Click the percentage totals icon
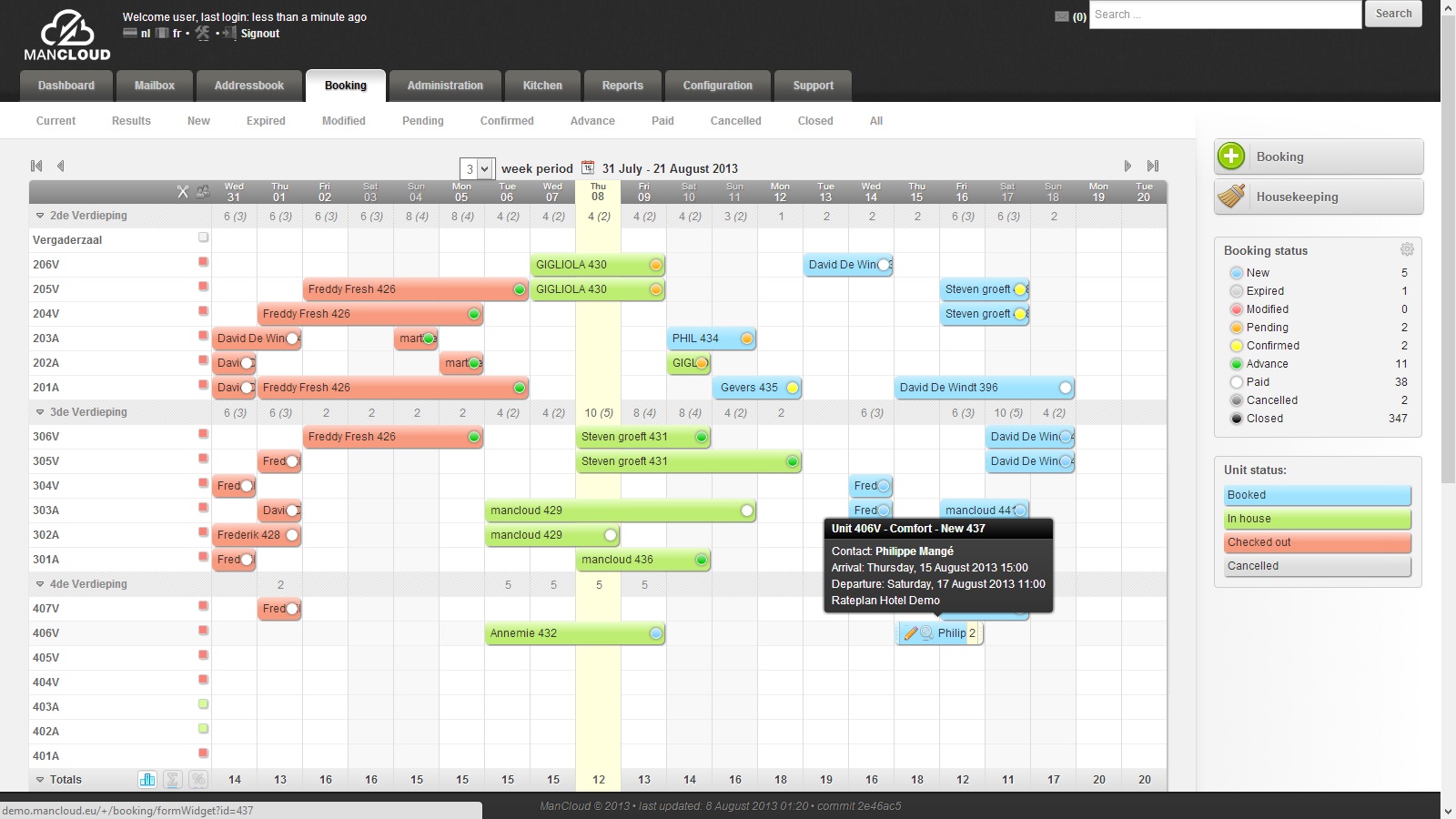This screenshot has height=819, width=1456. [198, 779]
